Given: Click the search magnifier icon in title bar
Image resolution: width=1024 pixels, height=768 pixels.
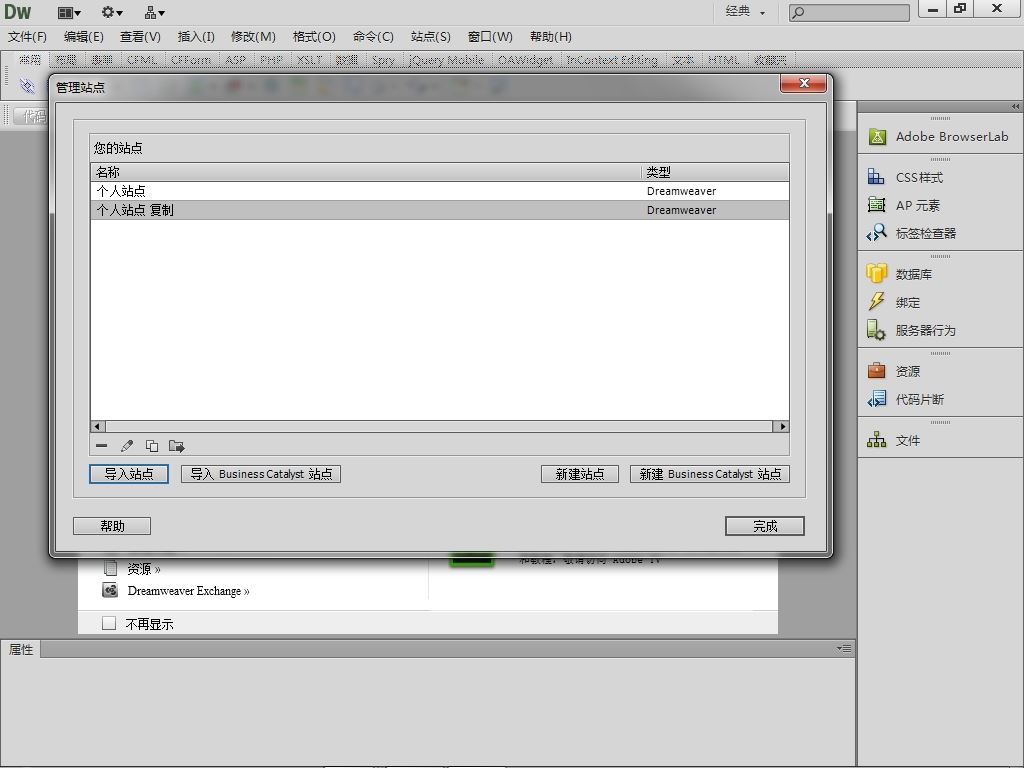Looking at the screenshot, I should pyautogui.click(x=798, y=12).
